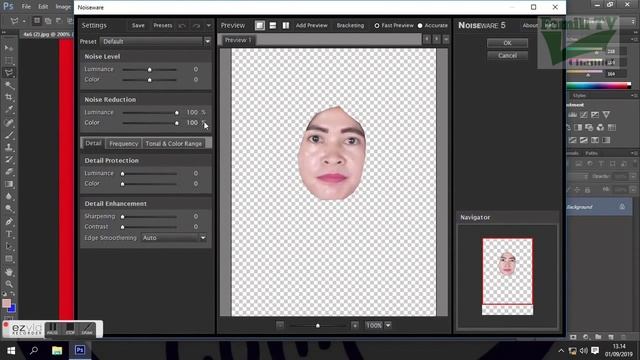The height and width of the screenshot is (360, 640).
Task: Open the Photoshop Edit menu
Action: tap(43, 7)
